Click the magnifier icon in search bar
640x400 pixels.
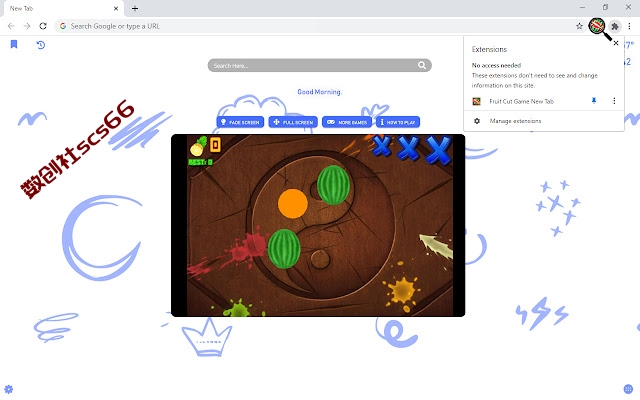click(422, 65)
